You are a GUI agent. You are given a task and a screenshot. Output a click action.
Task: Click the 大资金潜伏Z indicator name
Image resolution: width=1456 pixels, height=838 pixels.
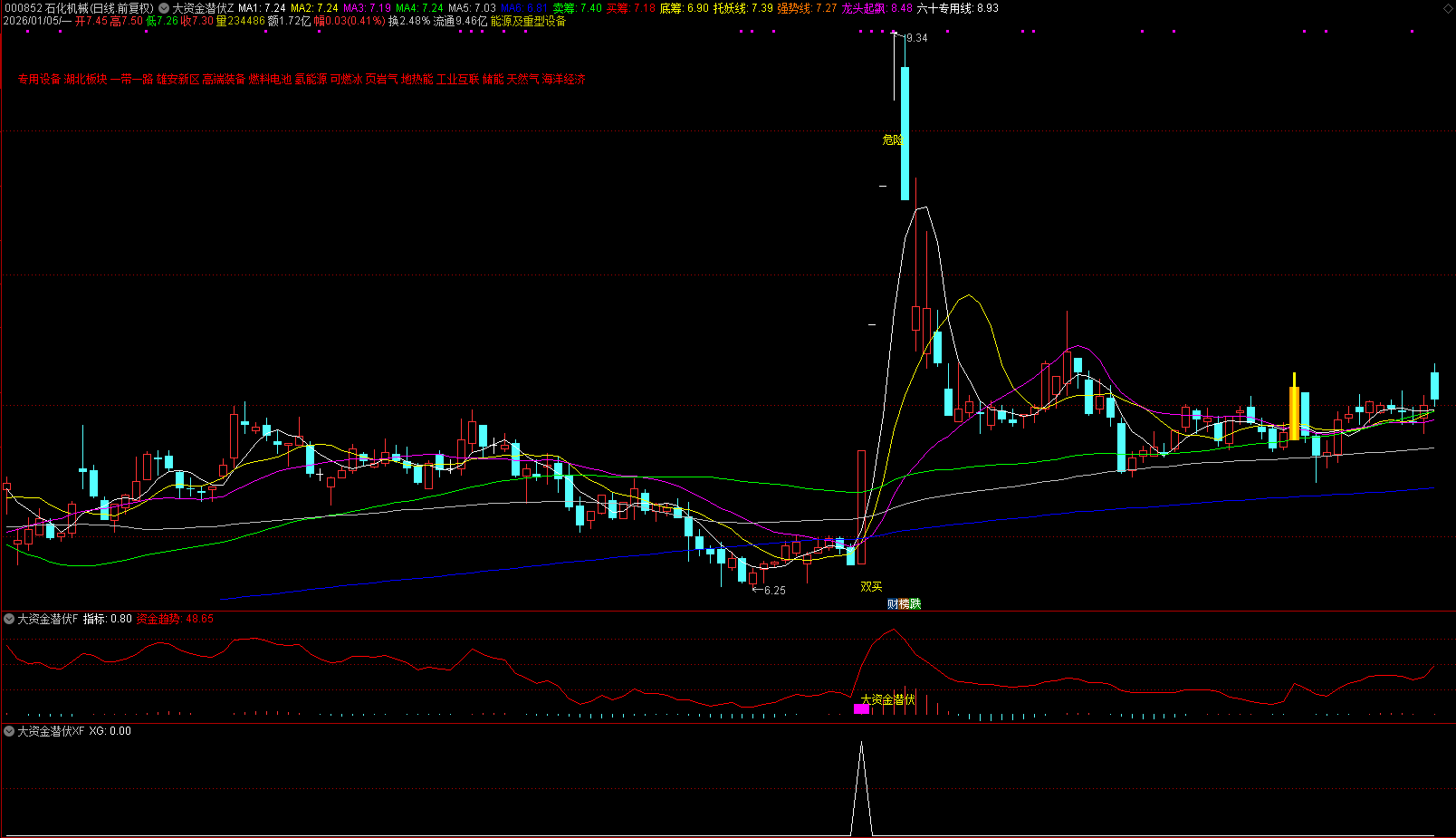coord(203,8)
